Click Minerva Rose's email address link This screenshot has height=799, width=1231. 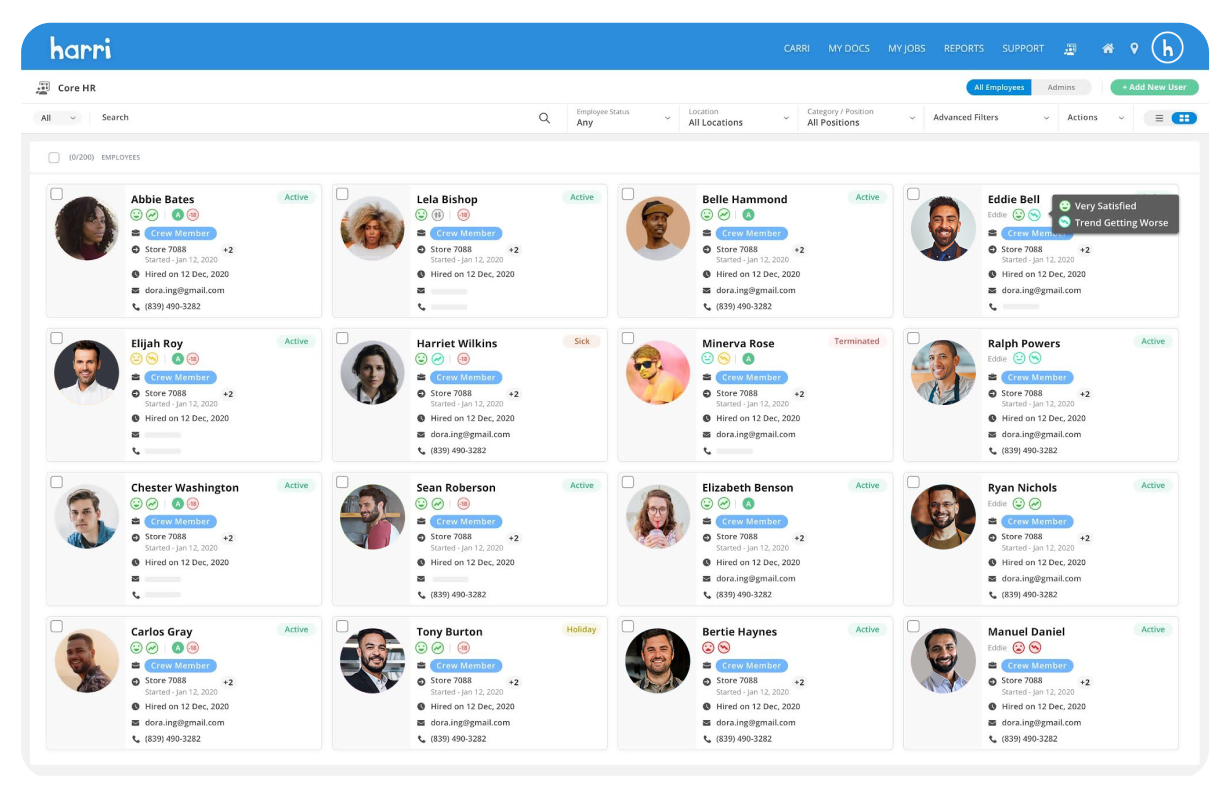point(755,434)
